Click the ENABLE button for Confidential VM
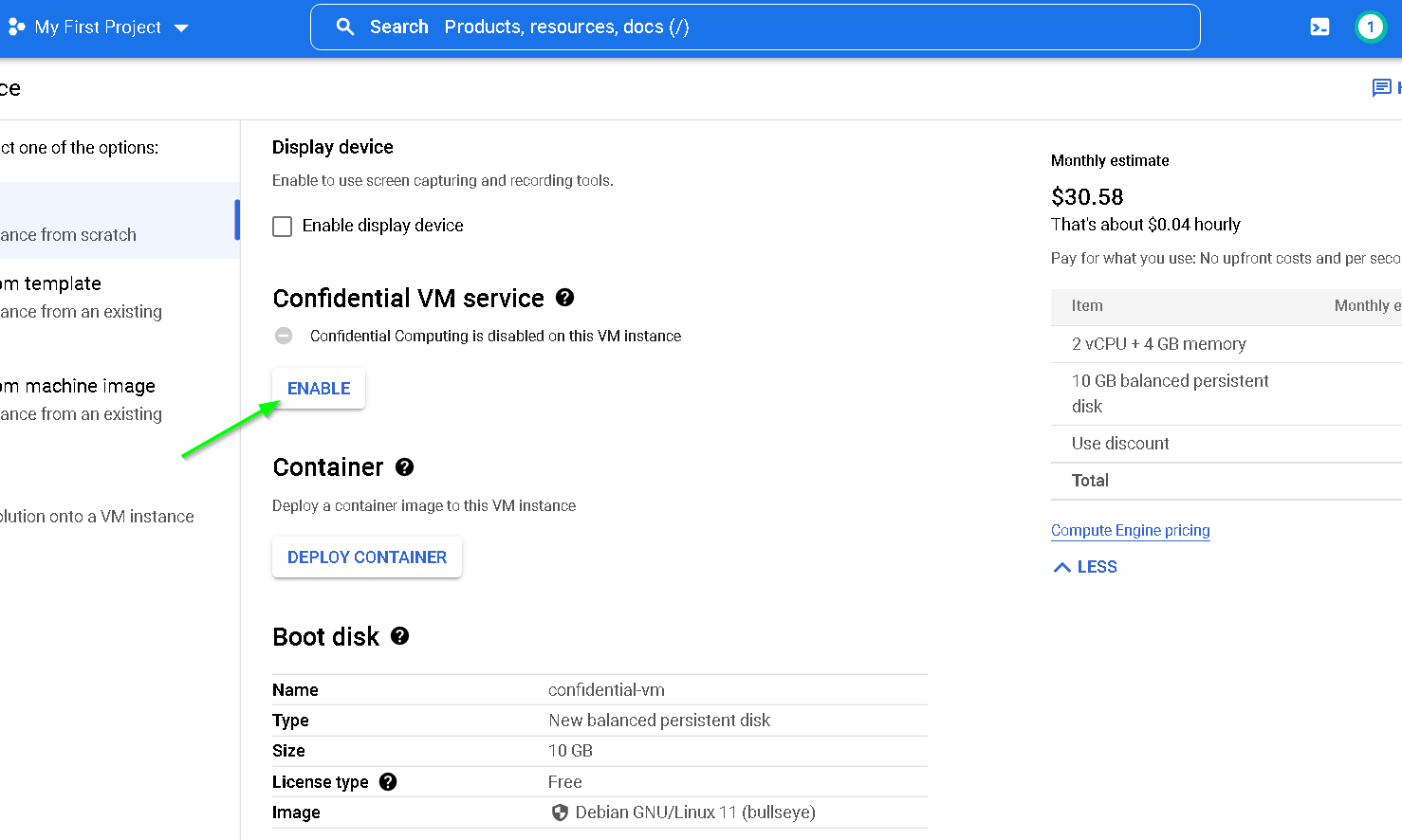 tap(319, 389)
